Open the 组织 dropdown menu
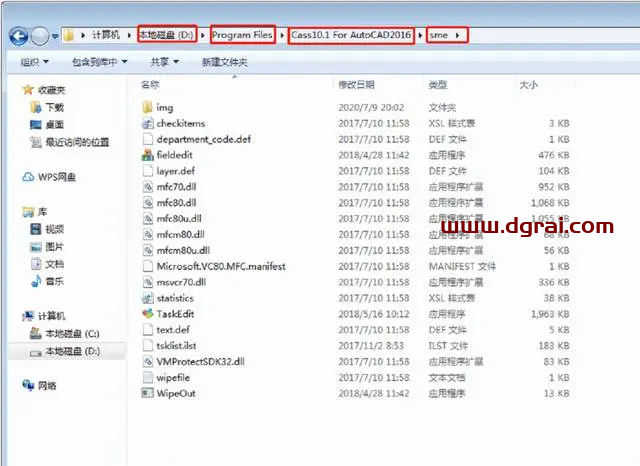Viewport: 640px width, 466px height. tap(34, 62)
